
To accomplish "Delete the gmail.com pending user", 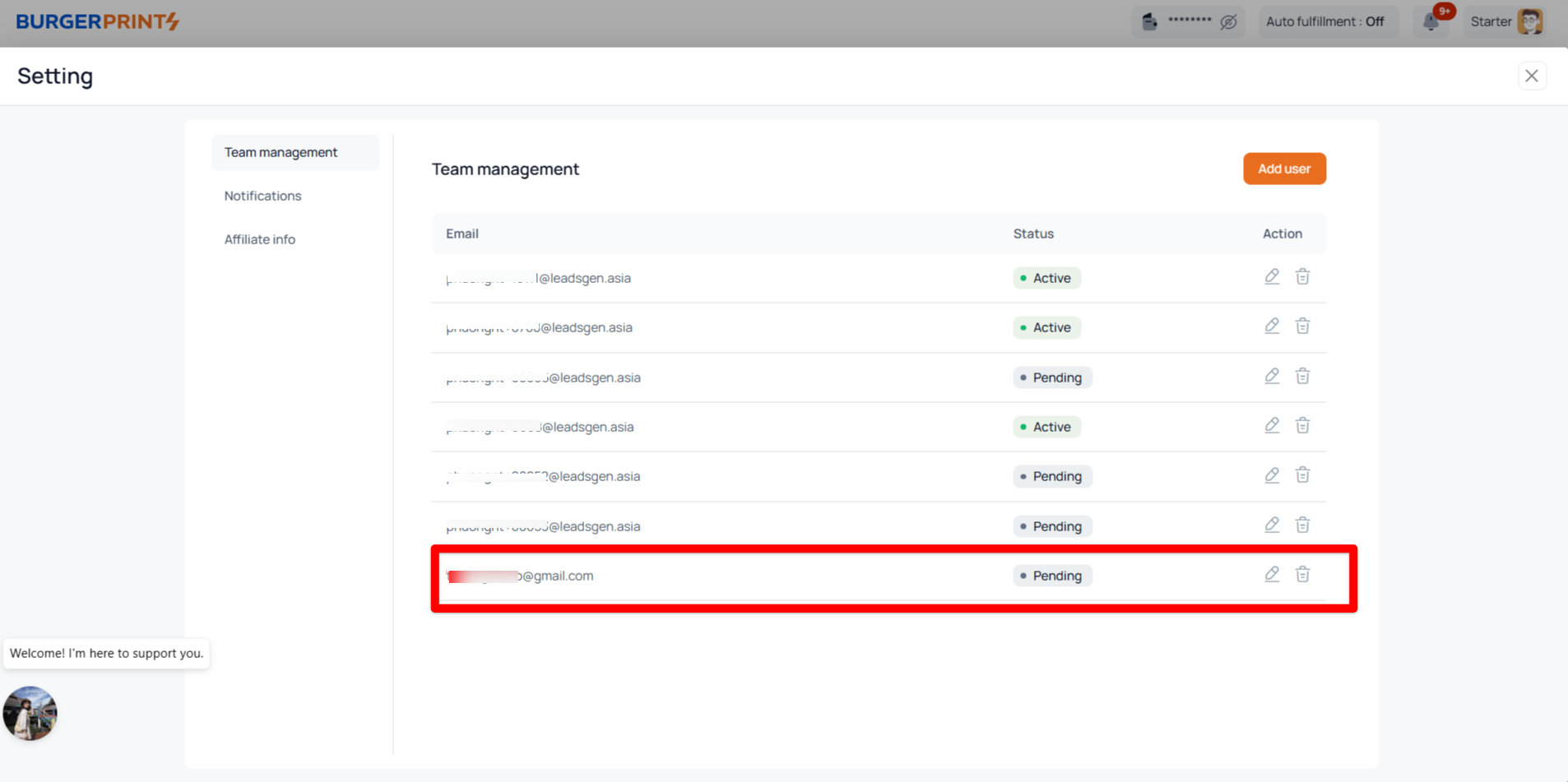I will (x=1302, y=575).
